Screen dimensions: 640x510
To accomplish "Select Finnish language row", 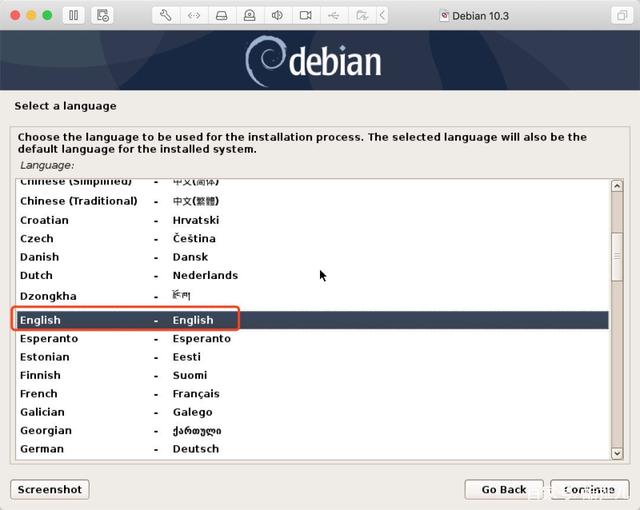I will pos(312,375).
